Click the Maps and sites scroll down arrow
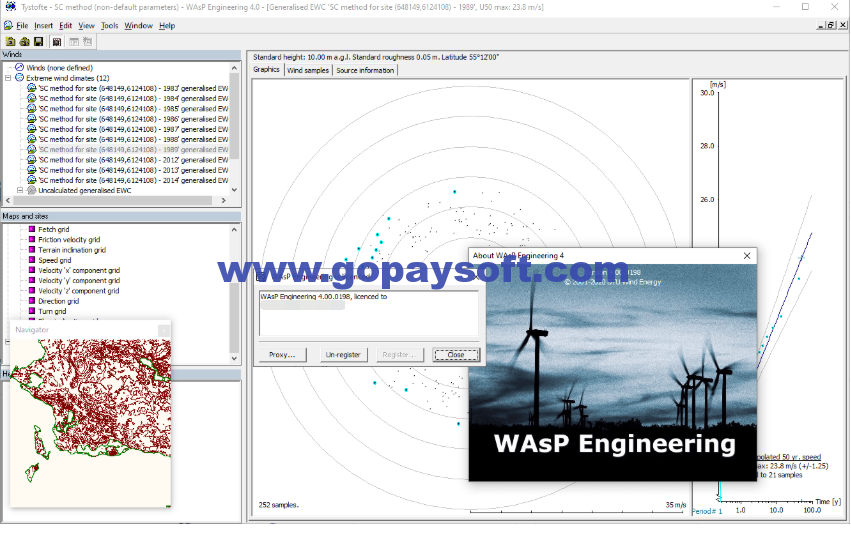851x543 pixels. click(x=234, y=358)
